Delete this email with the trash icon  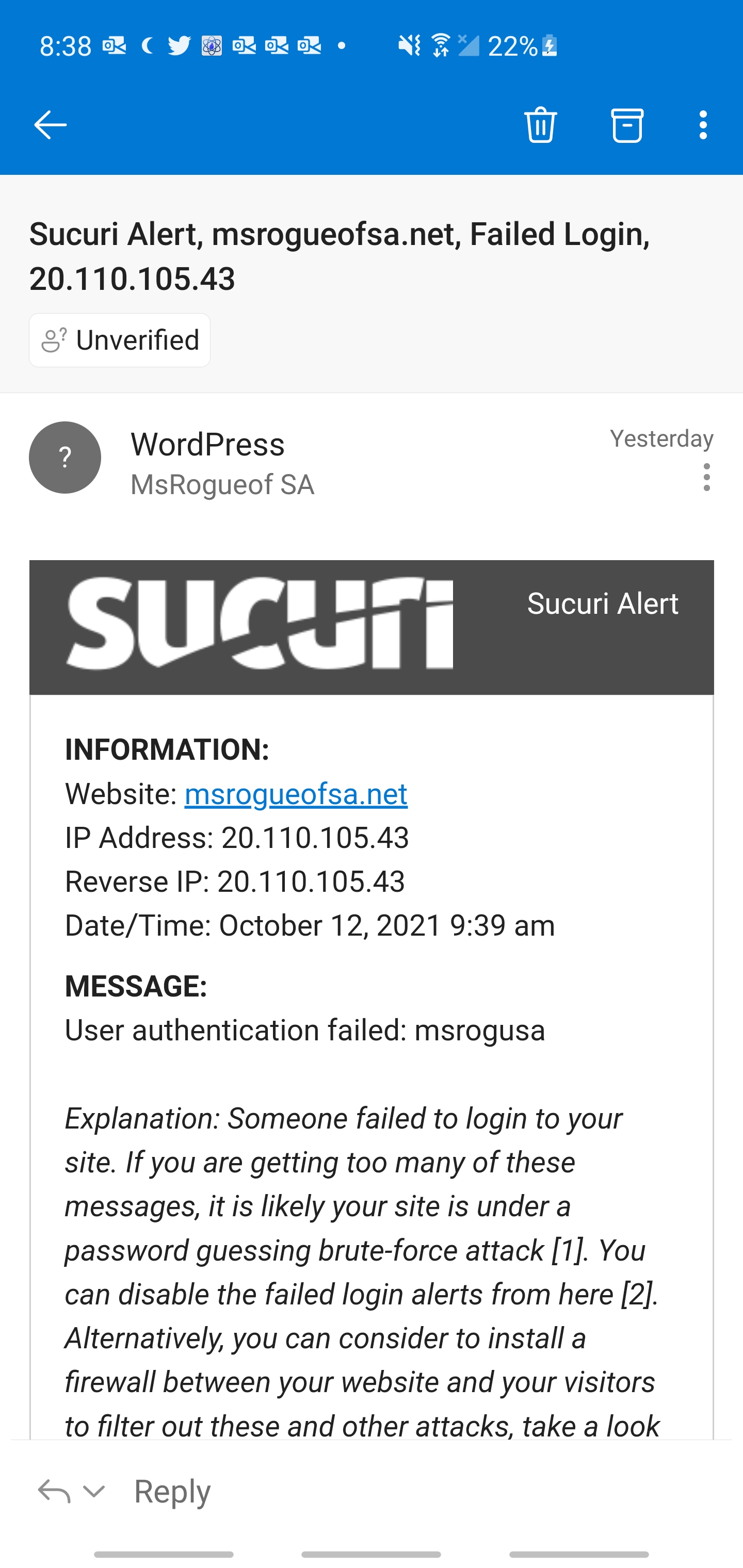tap(540, 125)
